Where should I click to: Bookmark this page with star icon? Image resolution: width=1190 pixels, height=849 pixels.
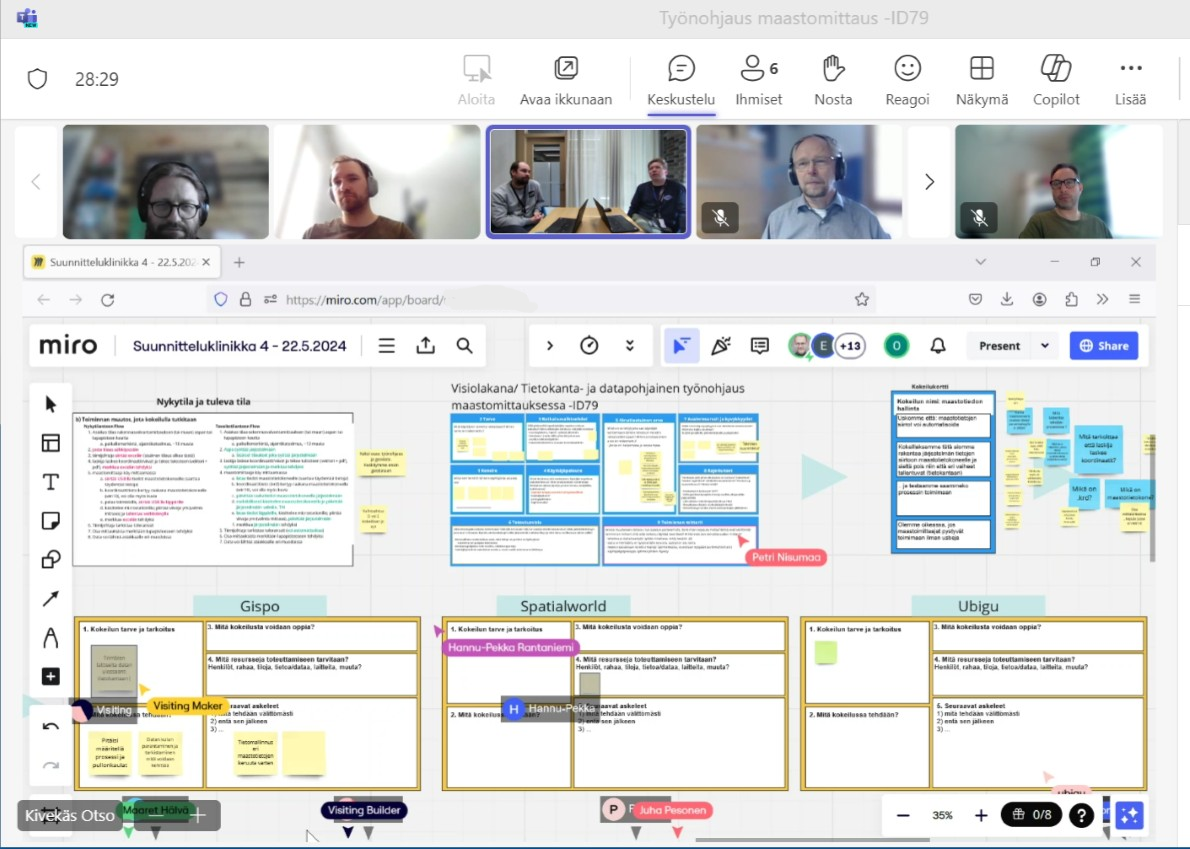861,300
